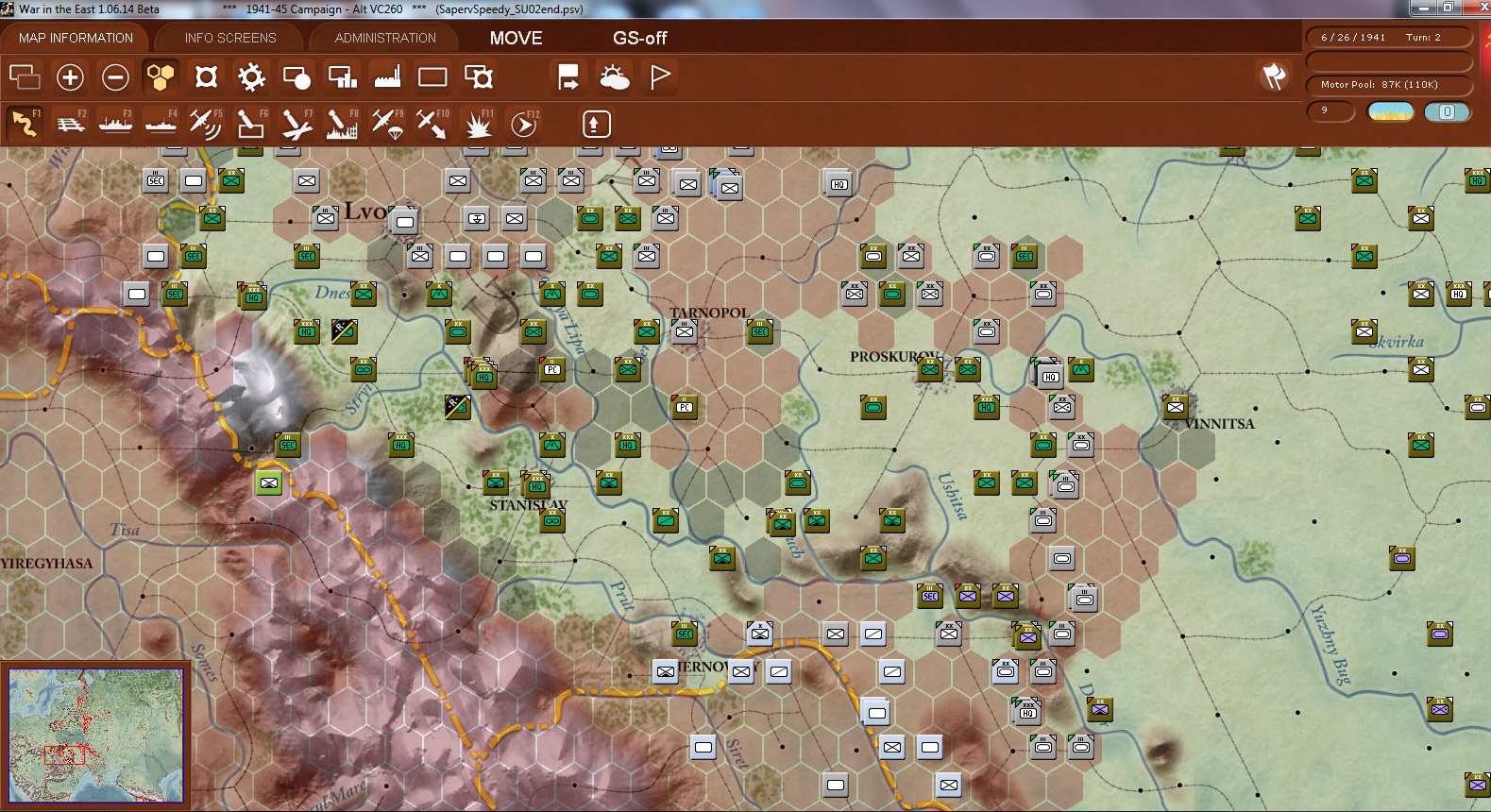Click the crossed white flags button
The width and height of the screenshot is (1491, 812).
(1274, 76)
